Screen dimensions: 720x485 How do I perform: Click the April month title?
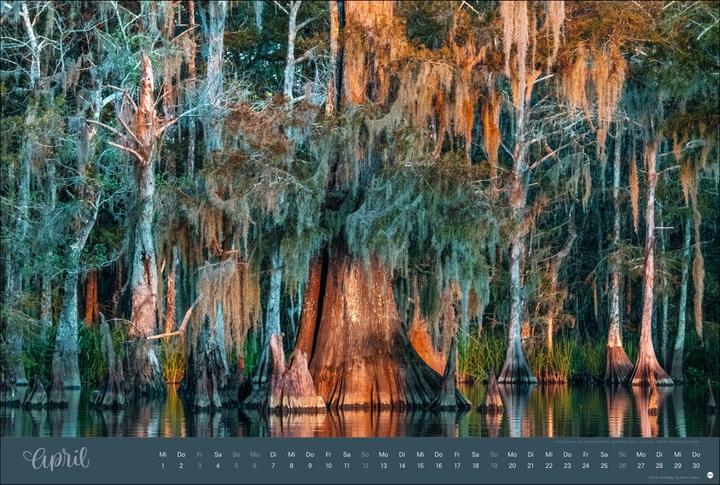(x=56, y=459)
